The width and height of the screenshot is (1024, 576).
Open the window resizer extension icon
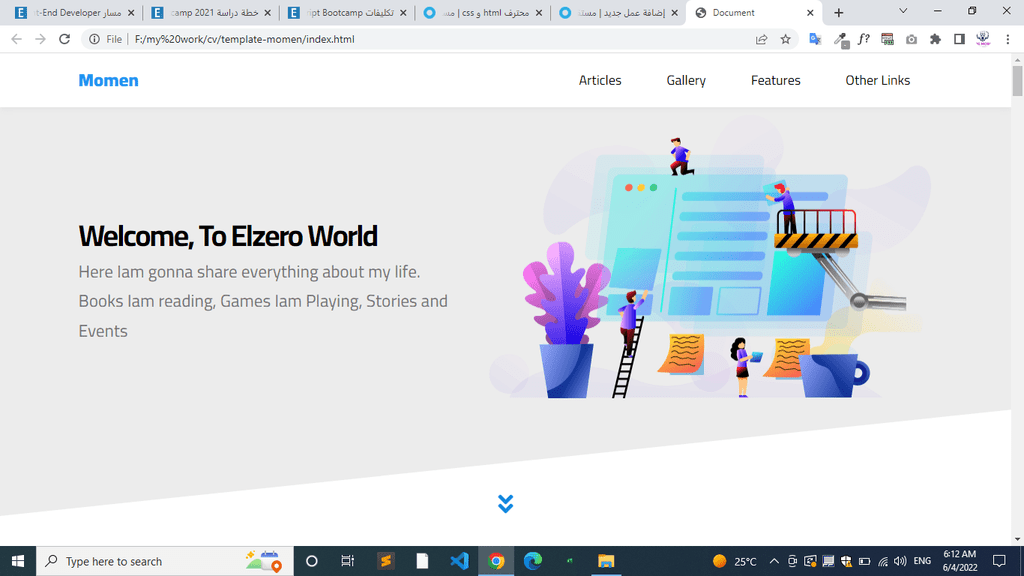pos(888,39)
